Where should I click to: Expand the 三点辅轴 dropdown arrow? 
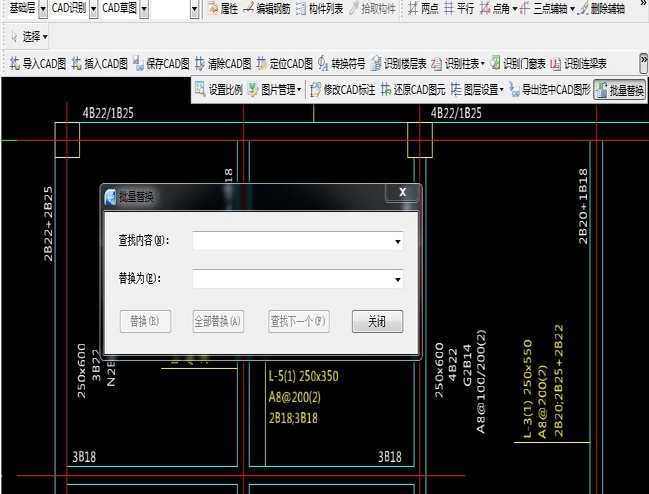click(x=572, y=9)
